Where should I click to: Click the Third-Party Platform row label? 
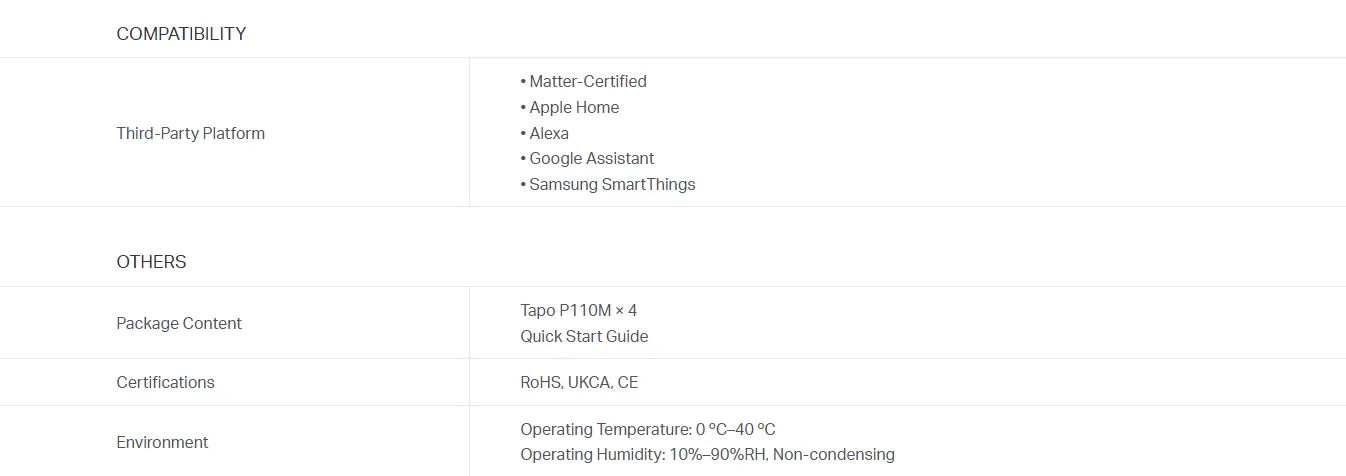[190, 133]
